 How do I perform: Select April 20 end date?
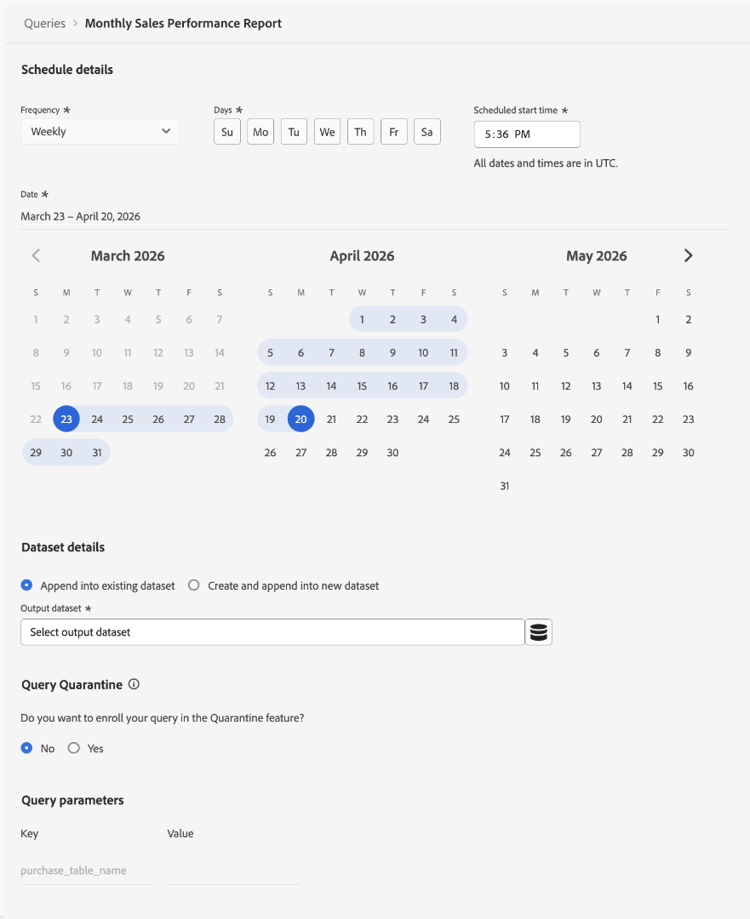tap(301, 419)
